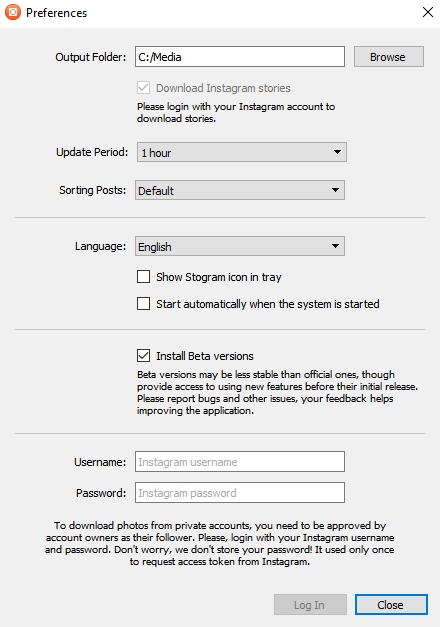Click the Instagram username field
The width and height of the screenshot is (440, 627).
240,461
